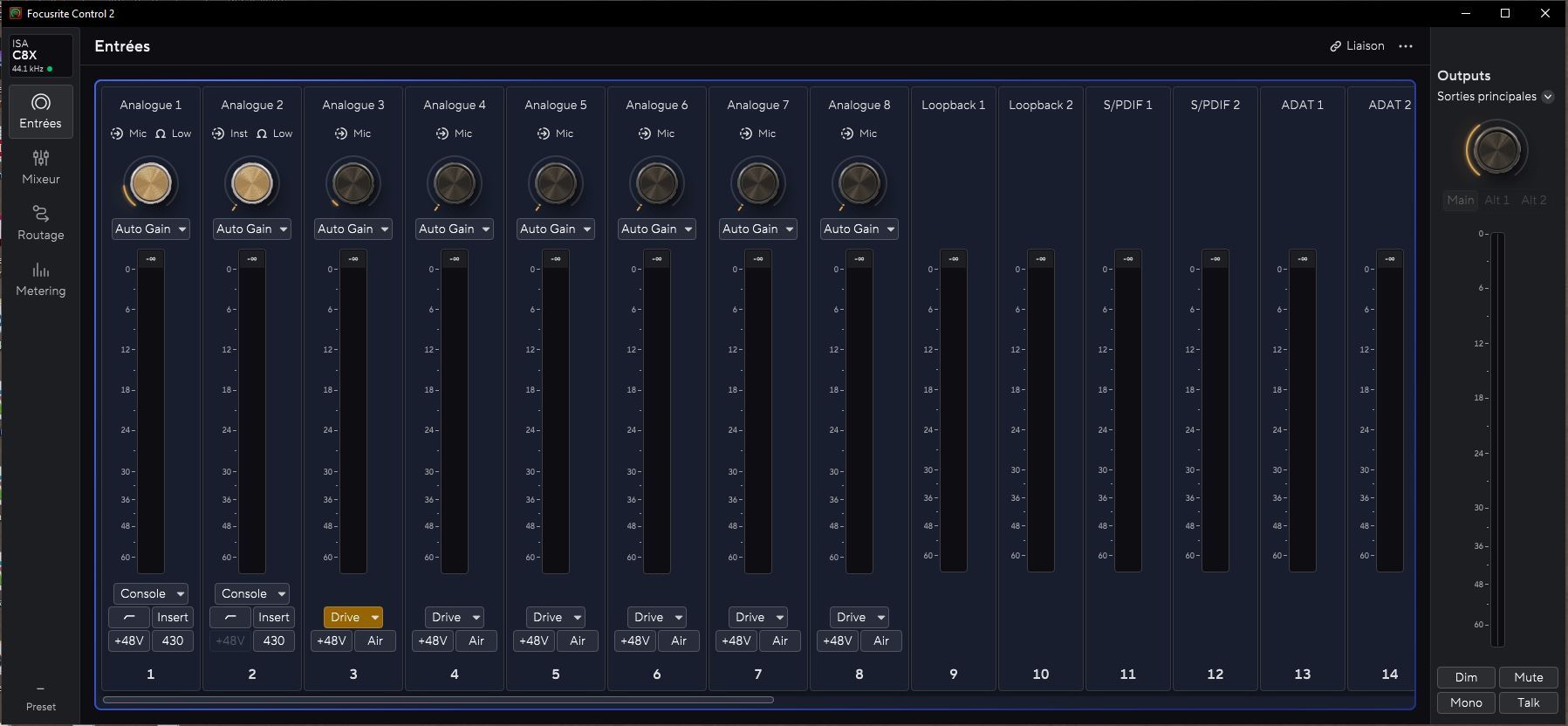Click the Mic input icon on Analogue 6
This screenshot has height=726, width=1568.
[x=645, y=134]
